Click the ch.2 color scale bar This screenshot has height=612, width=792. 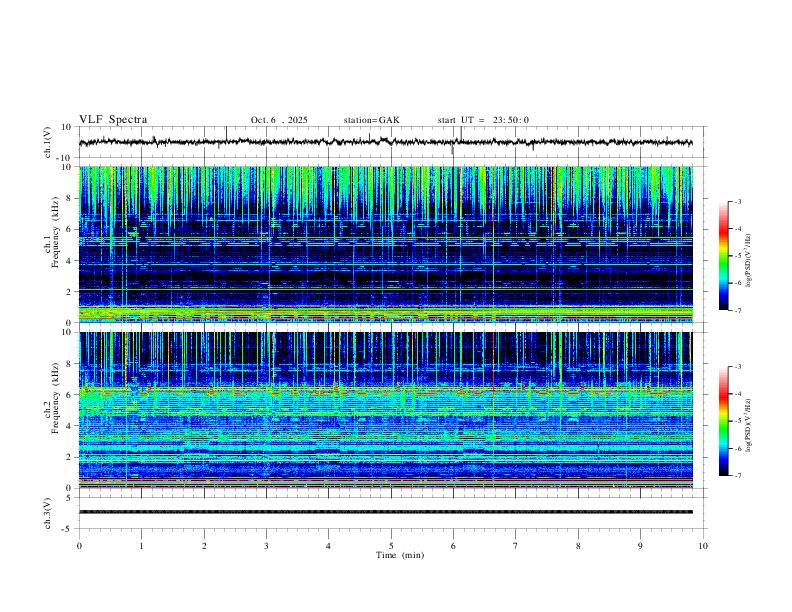tap(724, 421)
